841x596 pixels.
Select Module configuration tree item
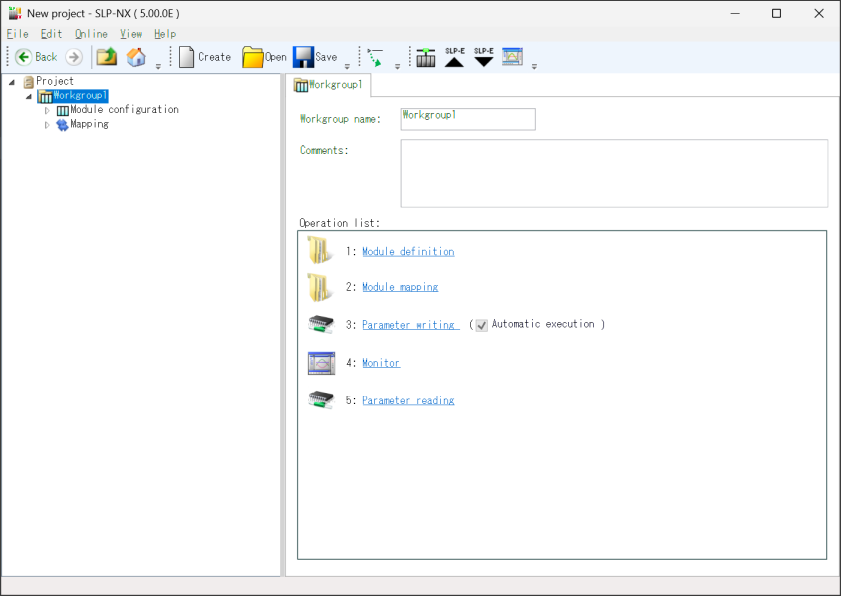pyautogui.click(x=124, y=109)
